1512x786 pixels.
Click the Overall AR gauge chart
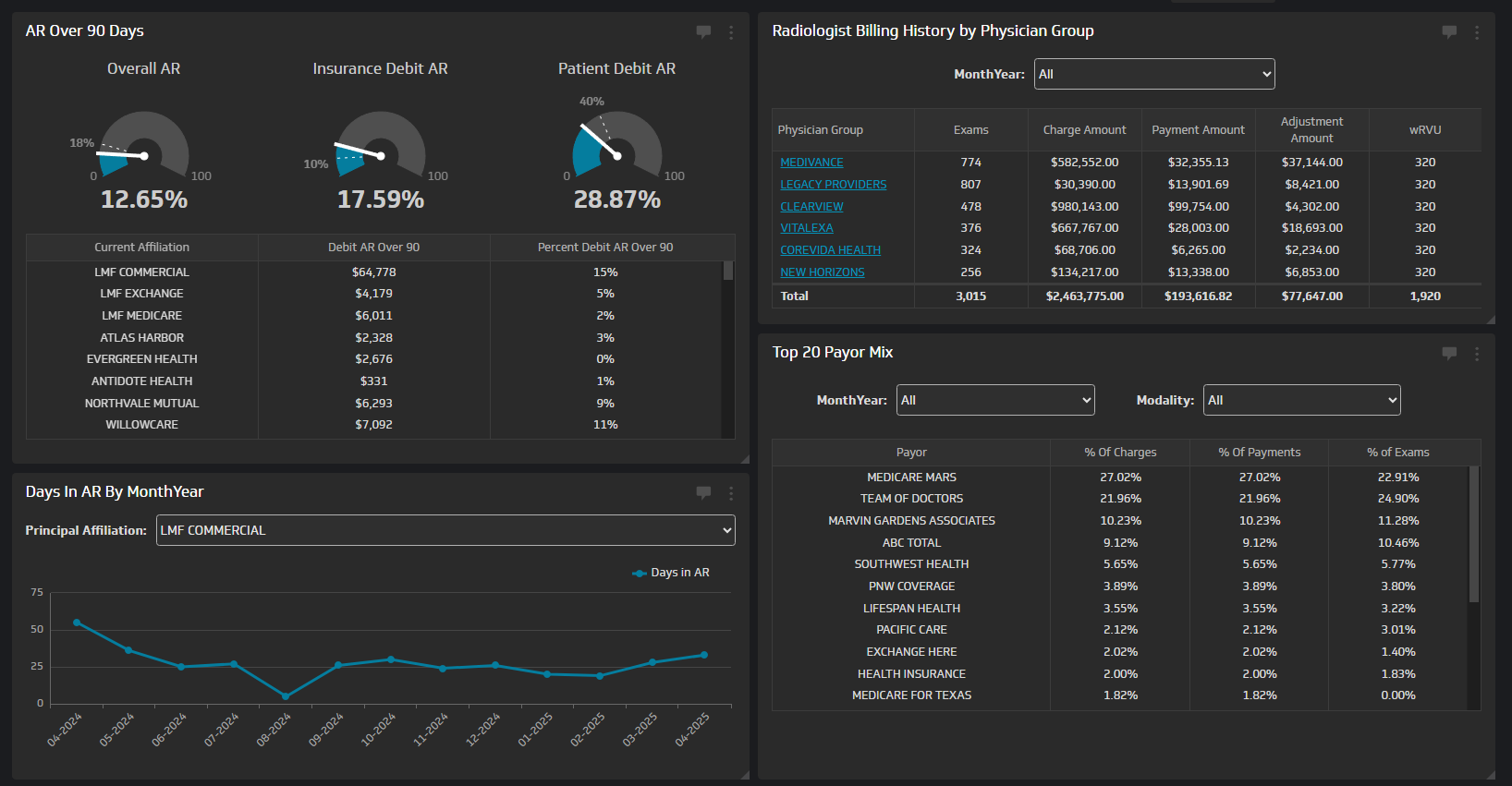(x=144, y=146)
